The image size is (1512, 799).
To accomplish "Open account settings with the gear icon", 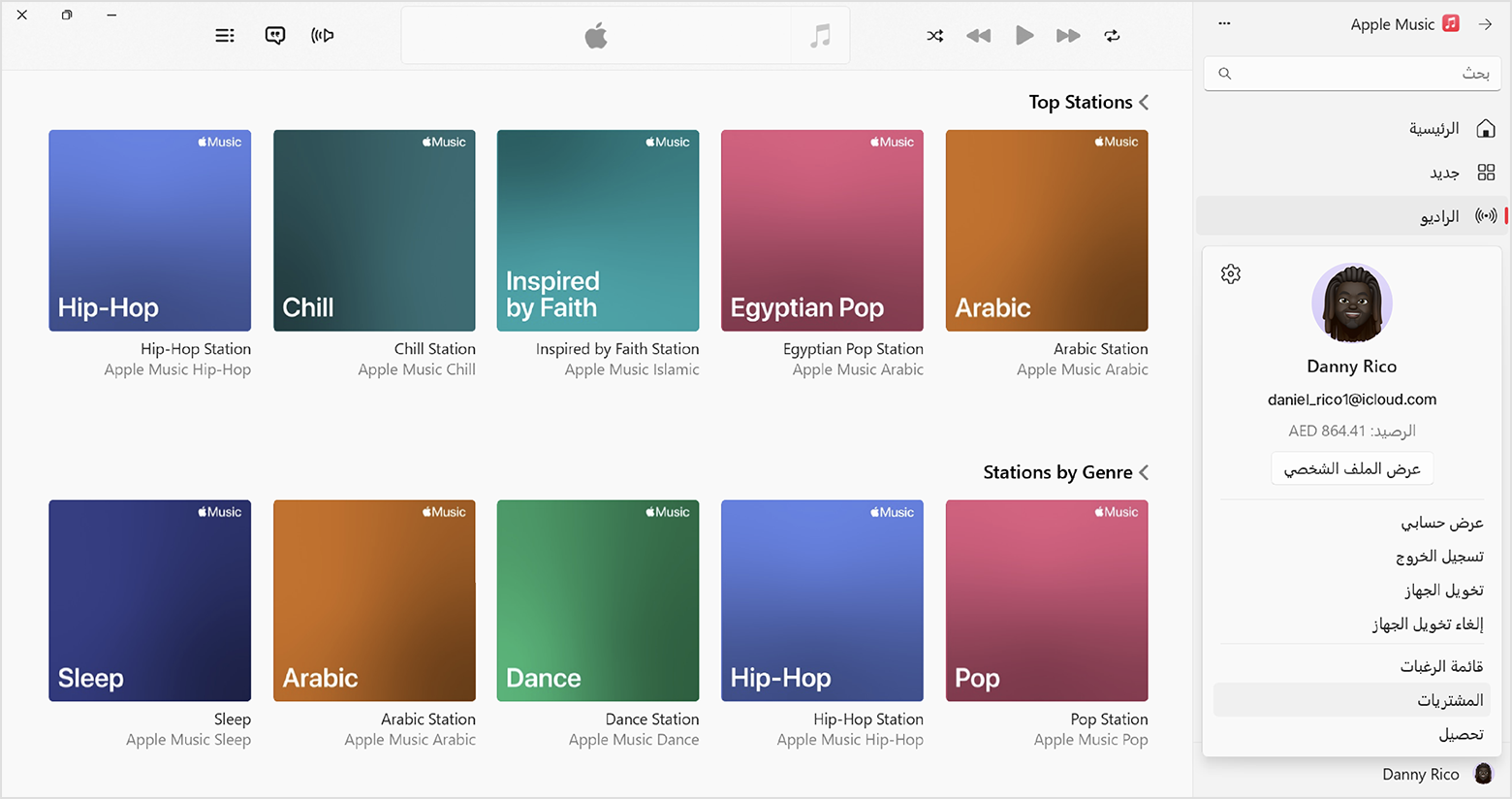I will click(1230, 273).
